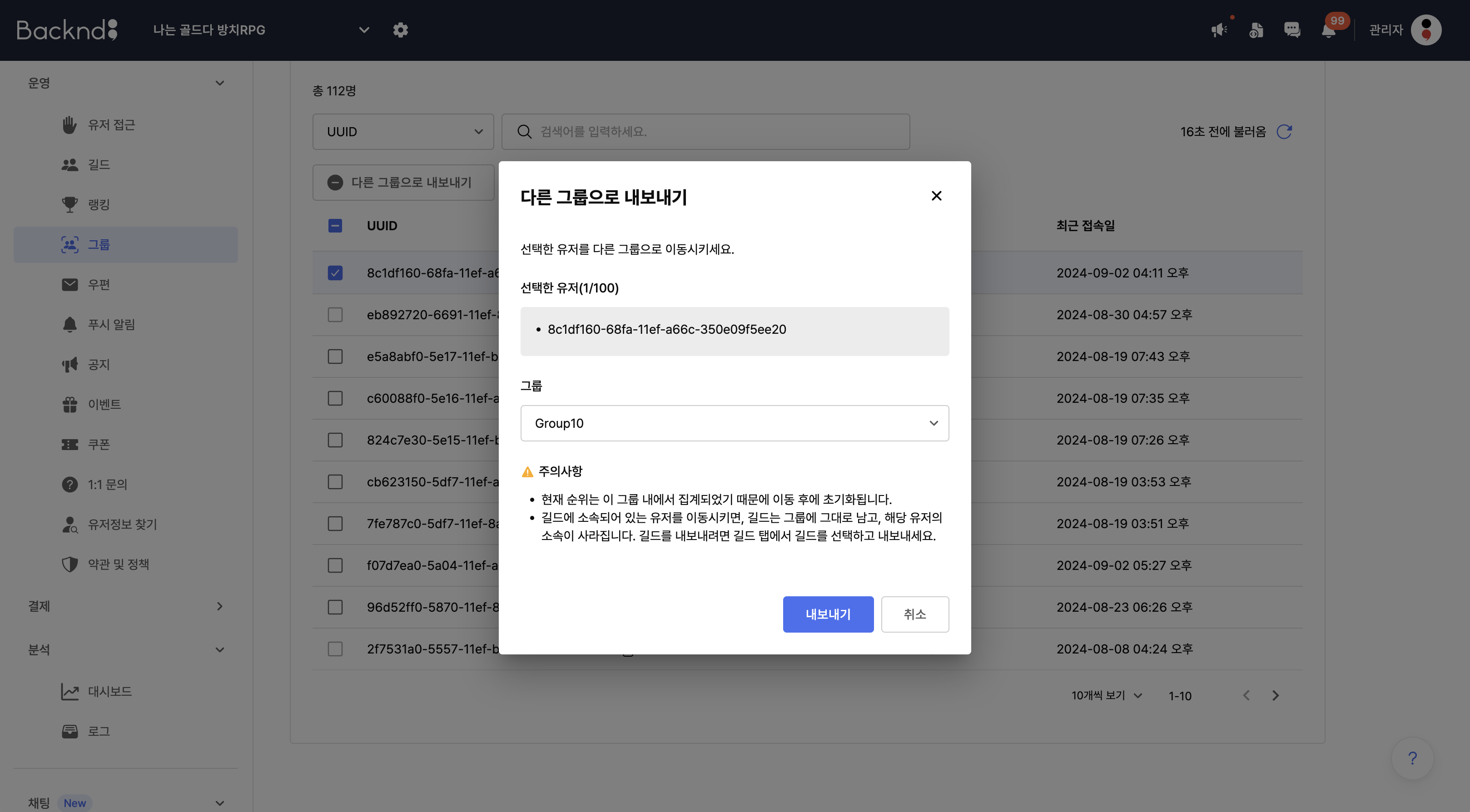The width and height of the screenshot is (1470, 812).
Task: Open the Group10 group dropdown
Action: (735, 423)
